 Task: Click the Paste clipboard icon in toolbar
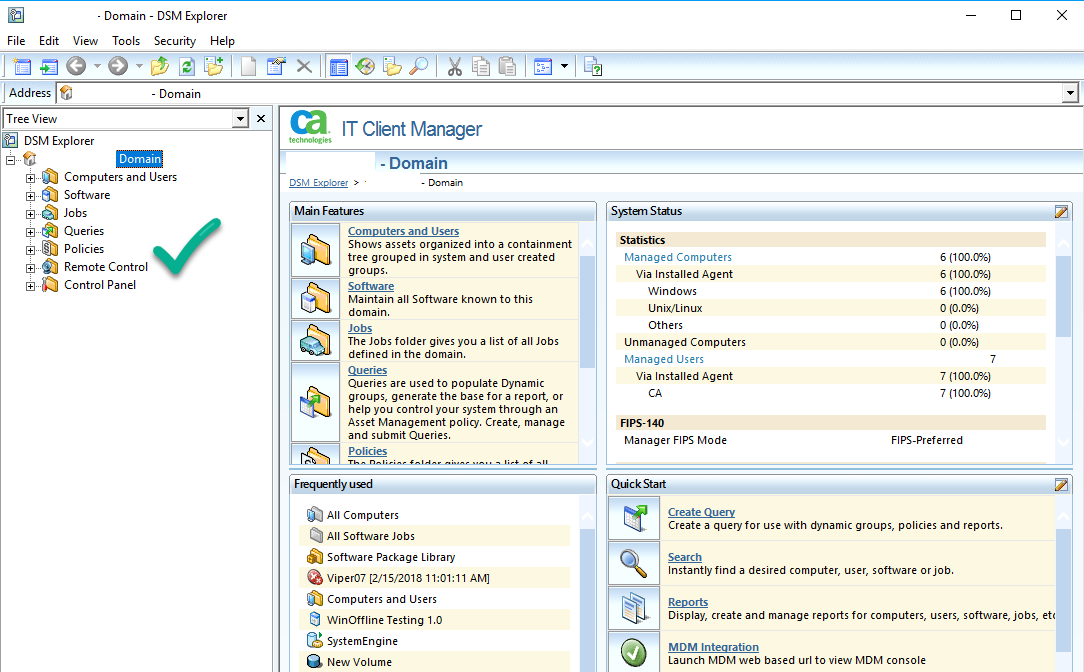[508, 67]
